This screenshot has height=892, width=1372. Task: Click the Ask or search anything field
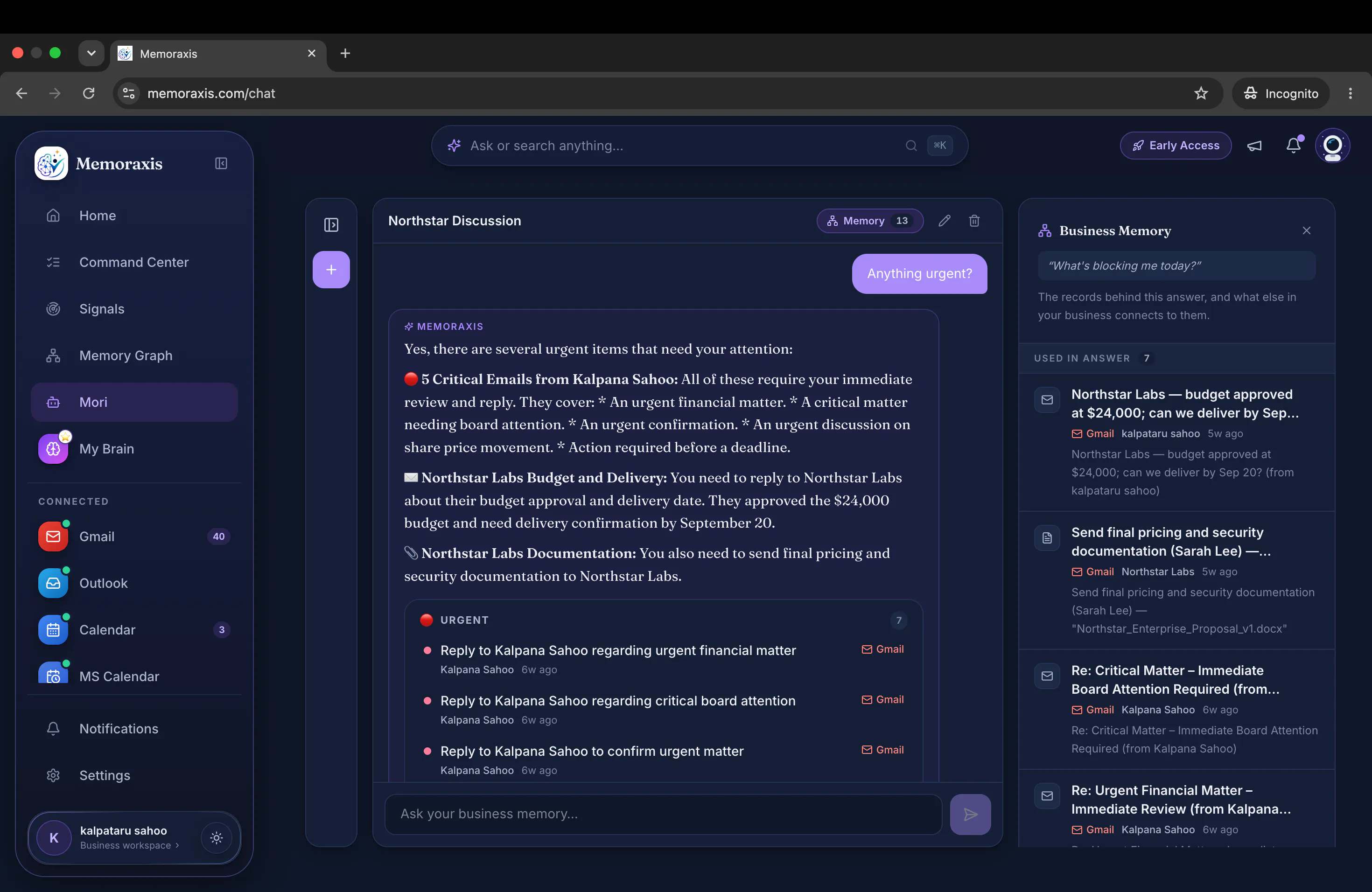699,146
